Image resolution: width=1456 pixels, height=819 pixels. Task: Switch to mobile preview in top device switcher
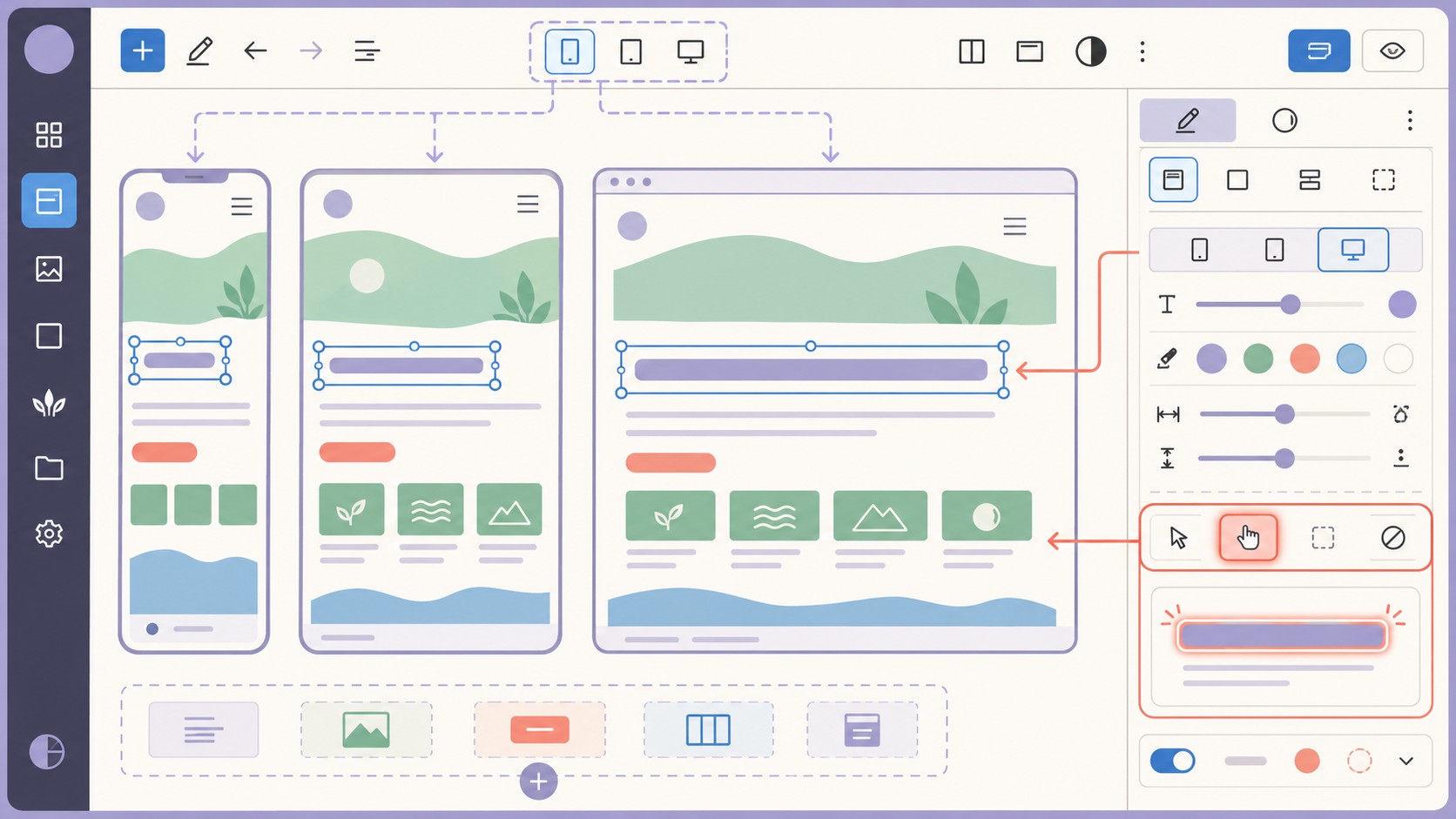pos(570,51)
